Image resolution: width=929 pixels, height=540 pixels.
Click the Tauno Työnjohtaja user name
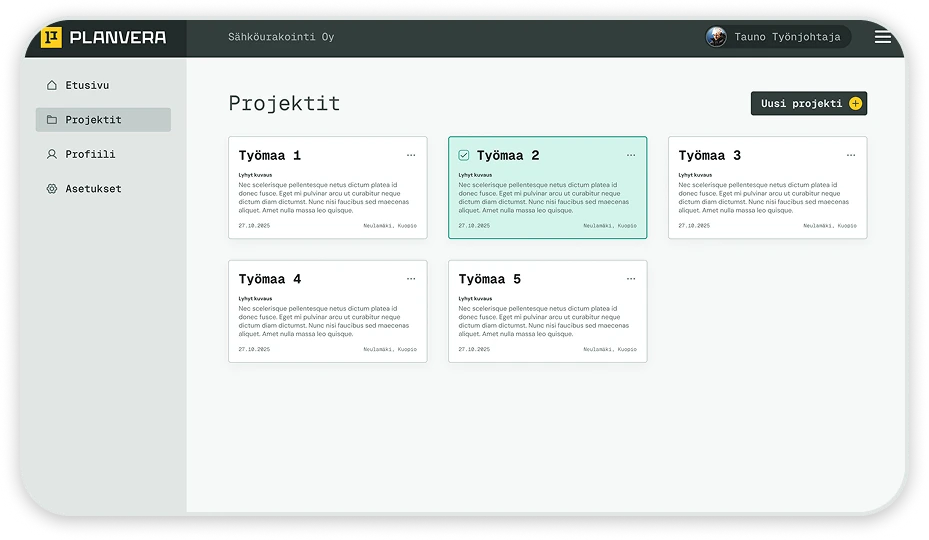coord(785,37)
